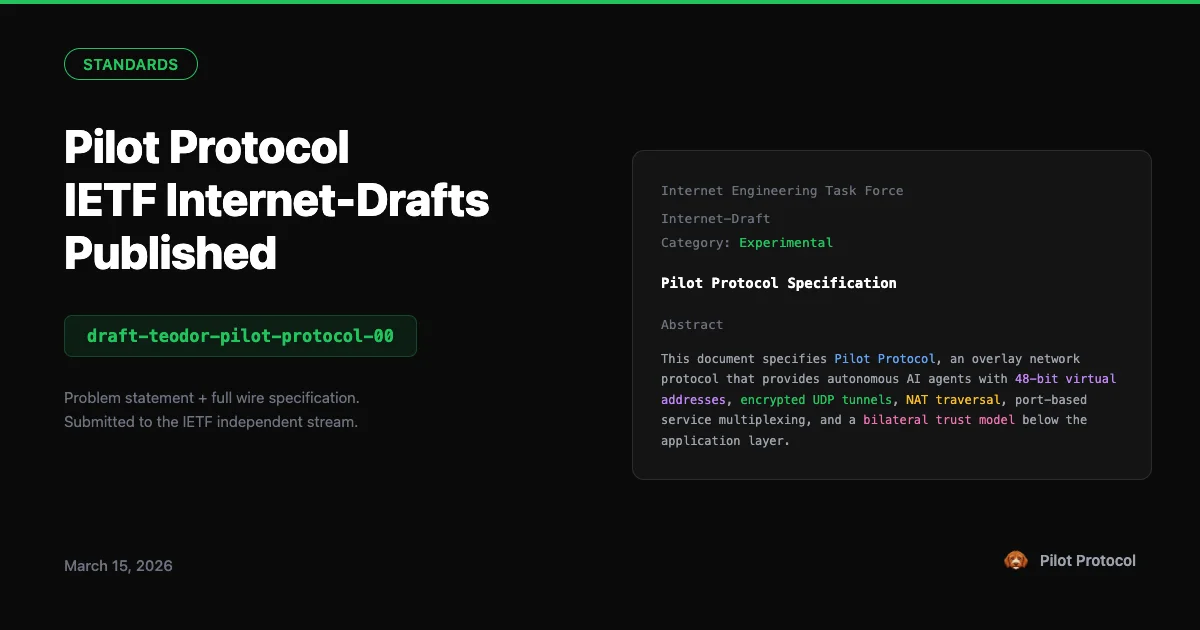The width and height of the screenshot is (1200, 630).
Task: Click the NAT traversal highlighted text
Action: pos(953,399)
